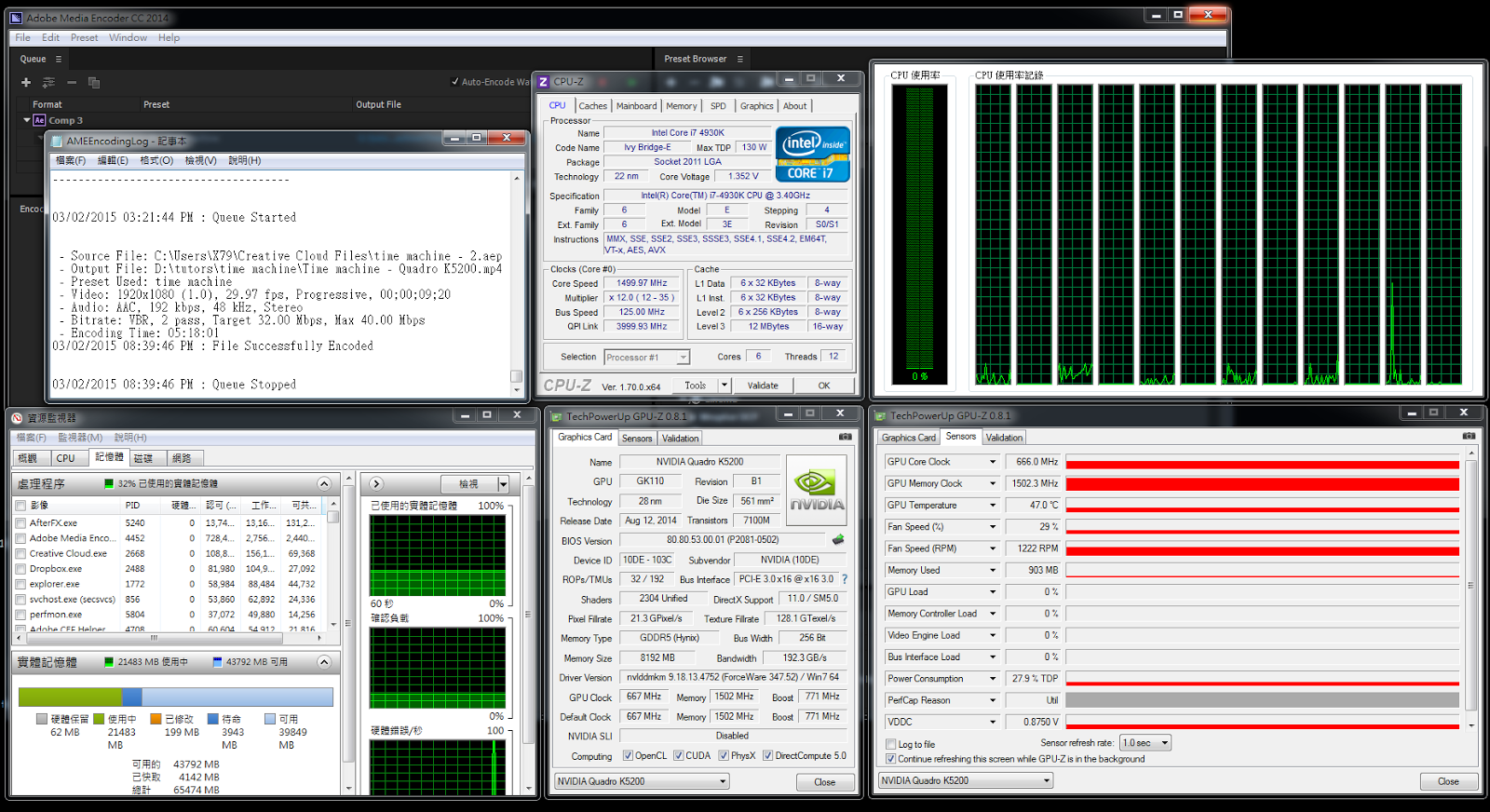This screenshot has width=1490, height=812.
Task: Click the Ae icon beside Comp 3
Action: coord(39,120)
